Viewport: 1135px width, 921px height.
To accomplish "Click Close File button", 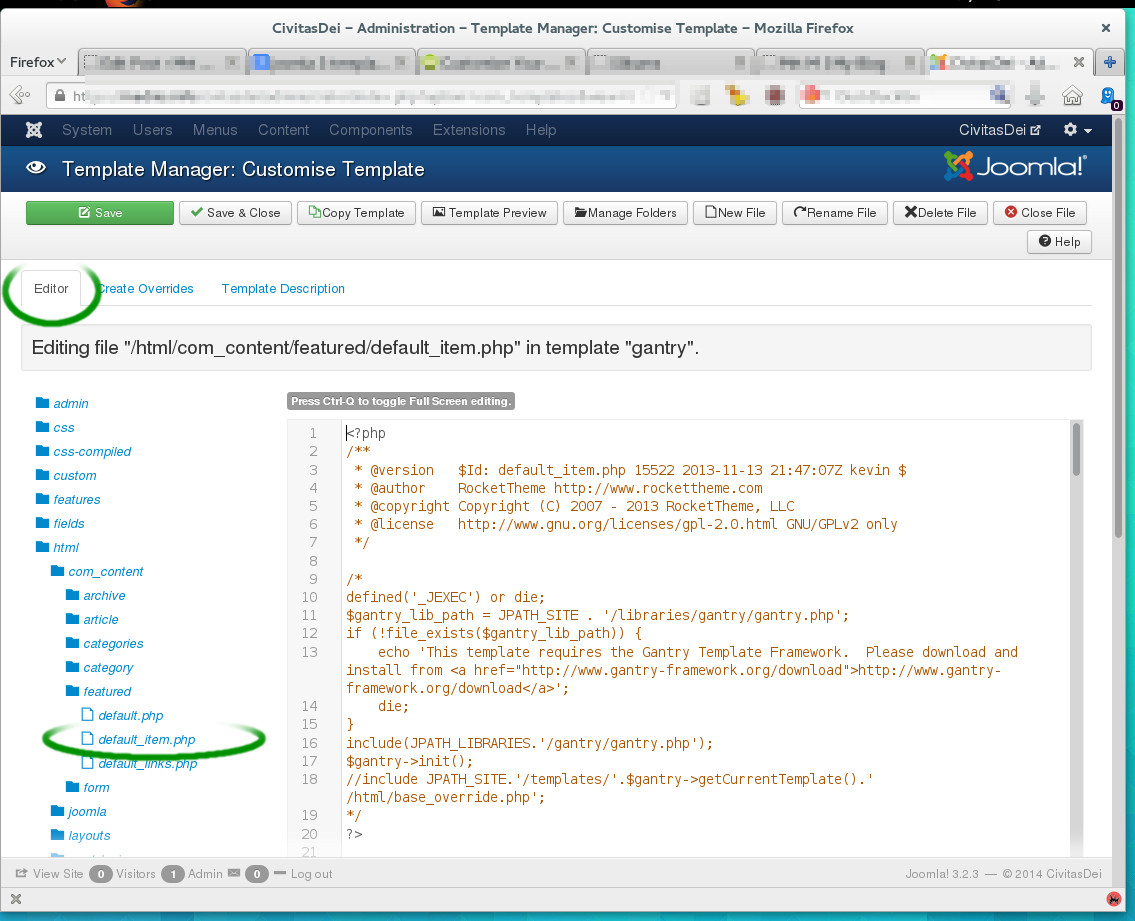I will (x=1039, y=213).
